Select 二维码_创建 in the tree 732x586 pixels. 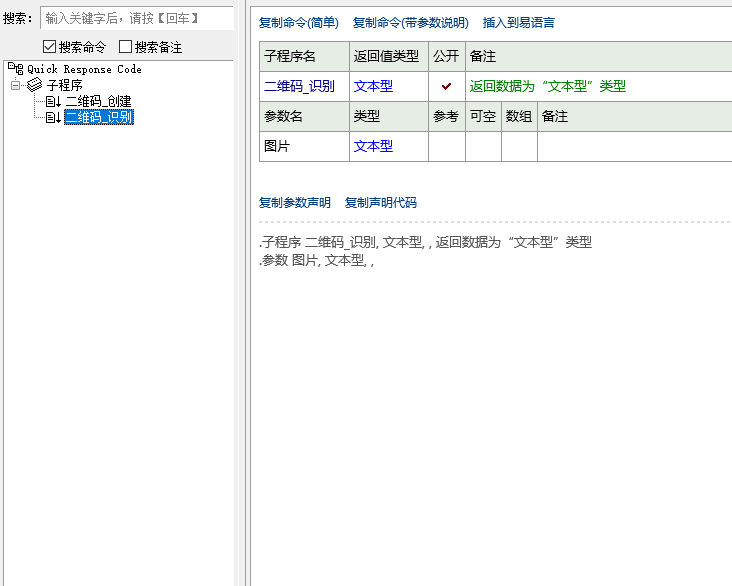tap(99, 101)
